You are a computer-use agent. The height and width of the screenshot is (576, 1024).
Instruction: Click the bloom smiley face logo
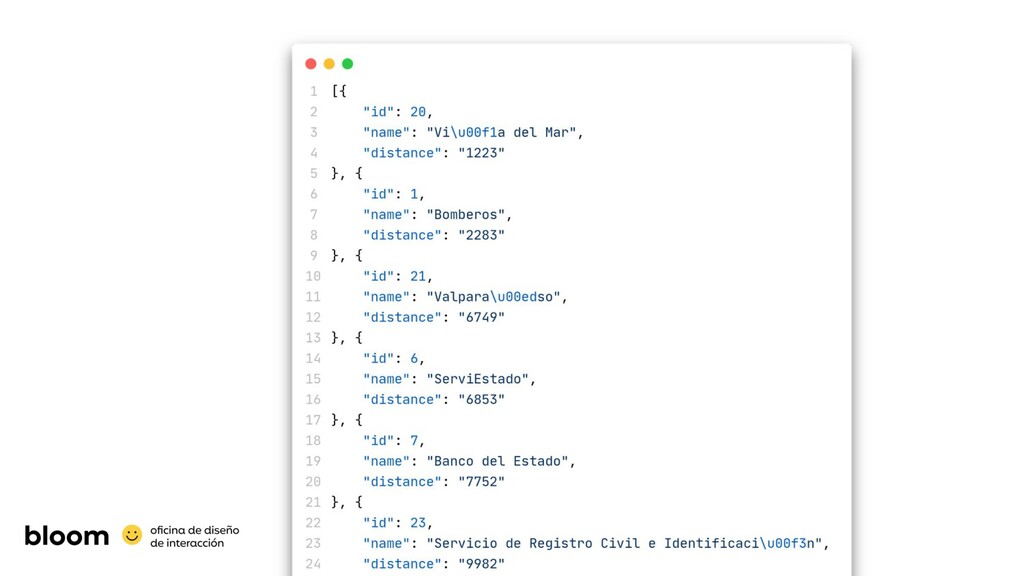click(x=132, y=535)
